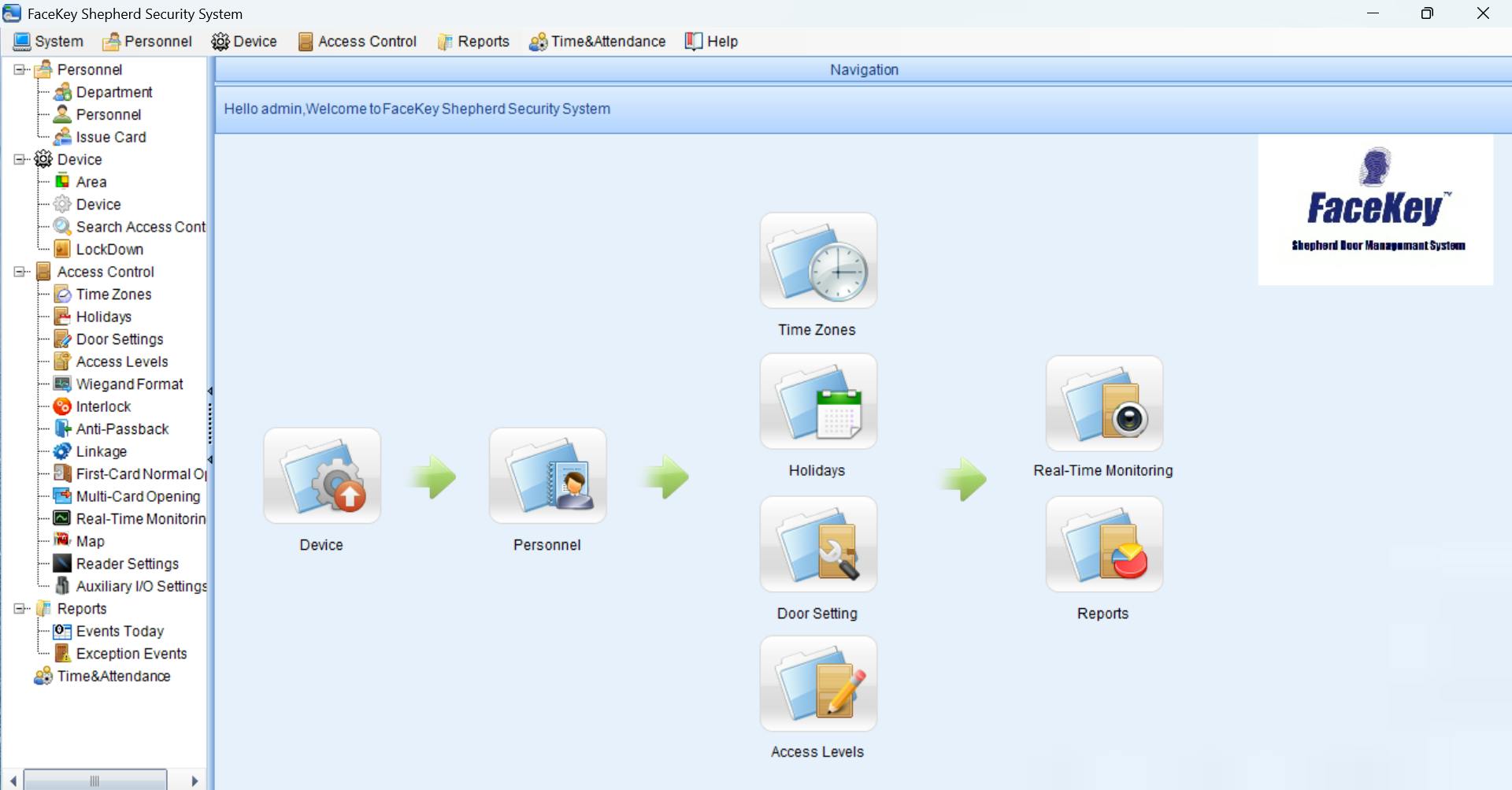Click the Time Zones label under clock icon

pos(817,330)
